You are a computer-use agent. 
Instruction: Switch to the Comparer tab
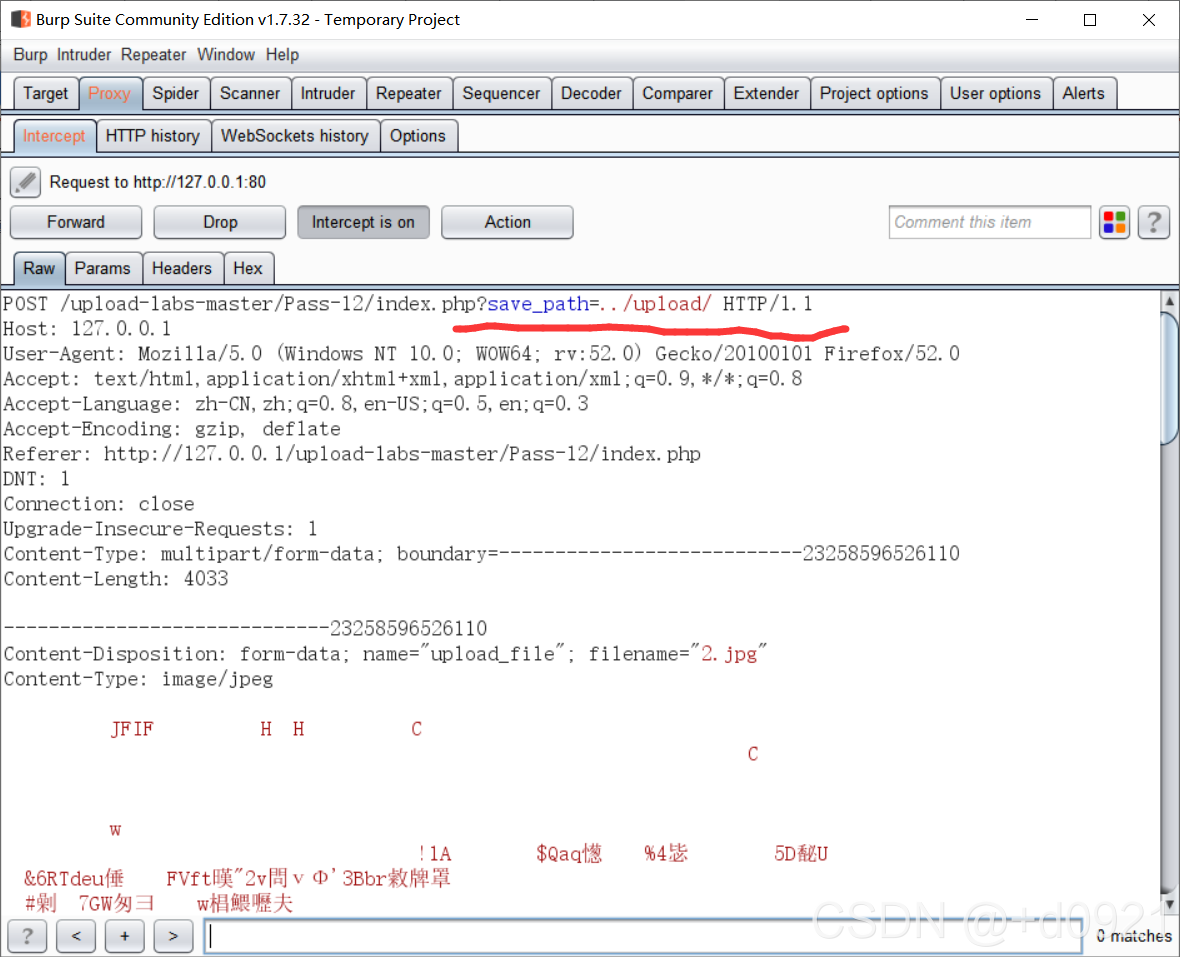tap(677, 93)
